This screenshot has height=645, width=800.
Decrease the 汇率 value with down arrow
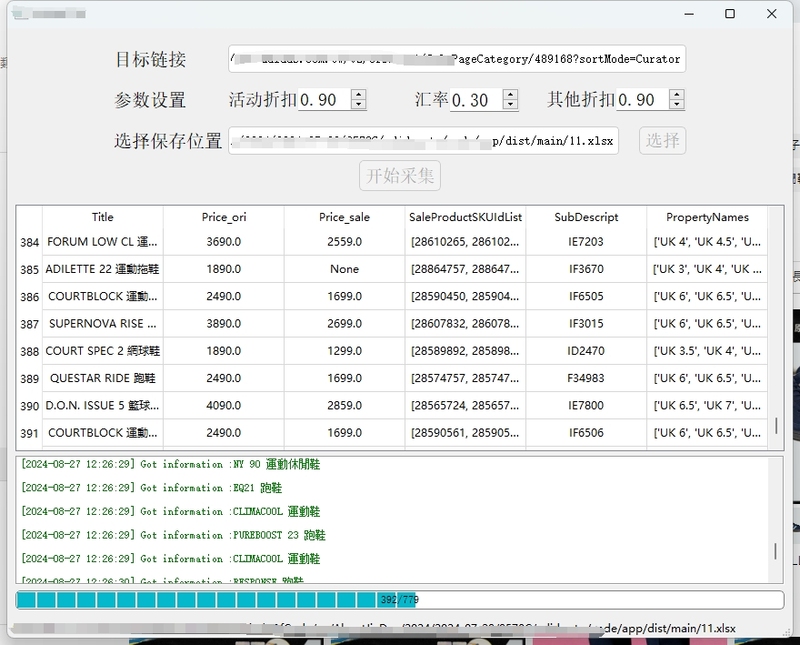pyautogui.click(x=510, y=104)
